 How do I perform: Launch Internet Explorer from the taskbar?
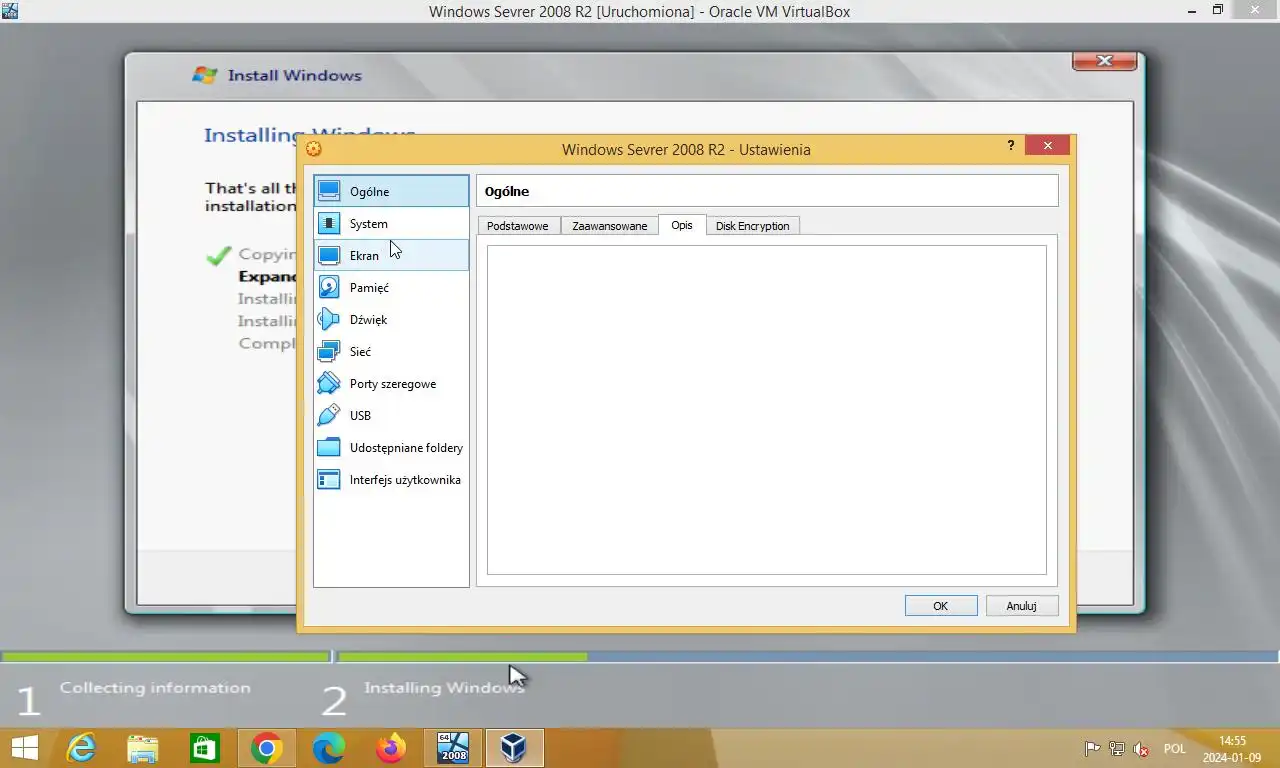(81, 748)
